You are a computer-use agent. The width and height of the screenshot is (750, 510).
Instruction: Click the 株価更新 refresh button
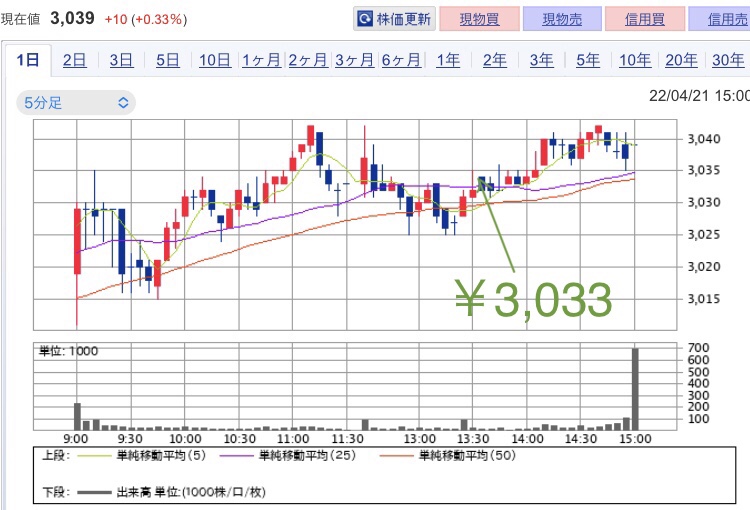(394, 19)
